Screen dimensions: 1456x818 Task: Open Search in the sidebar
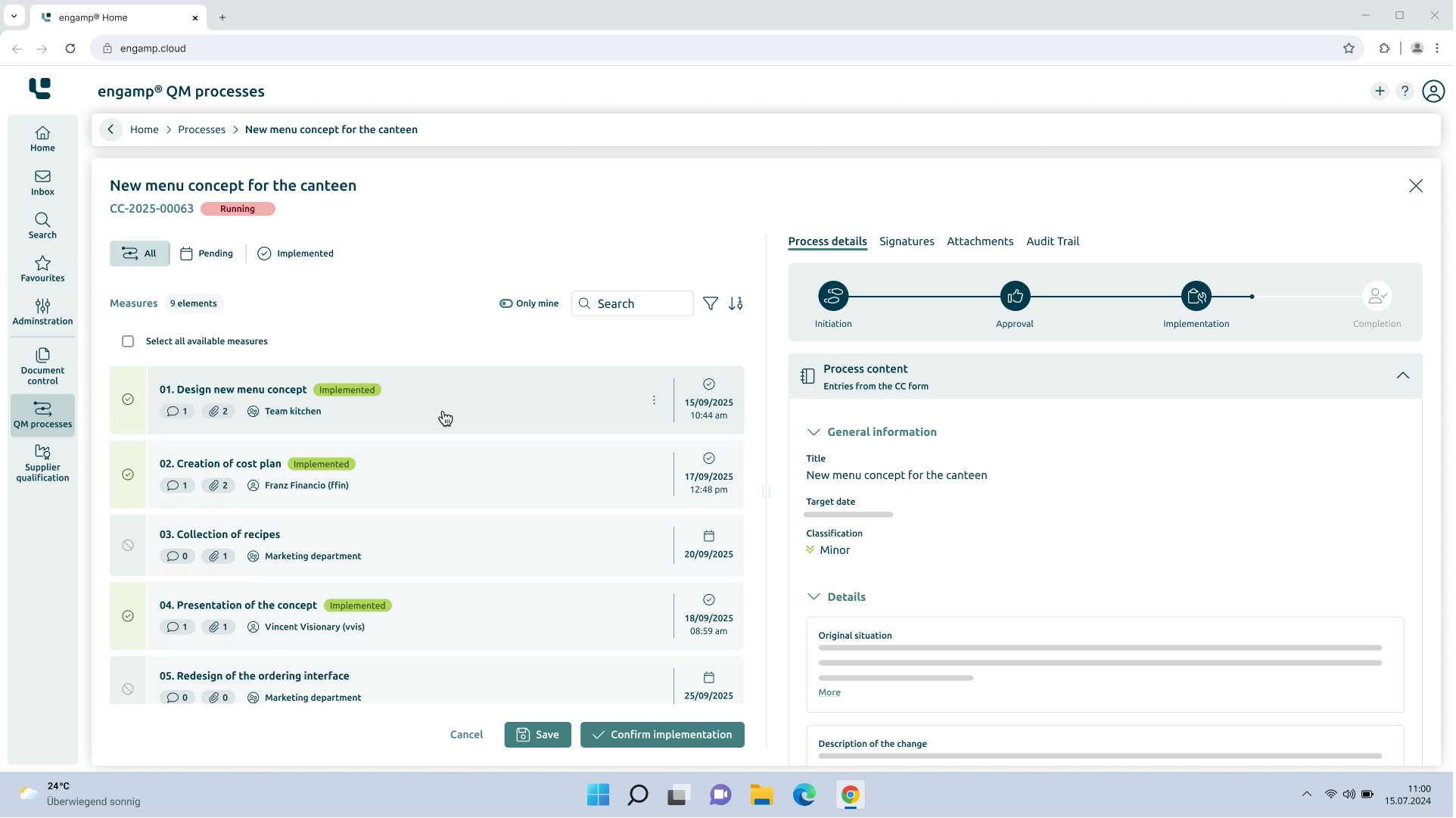point(42,225)
